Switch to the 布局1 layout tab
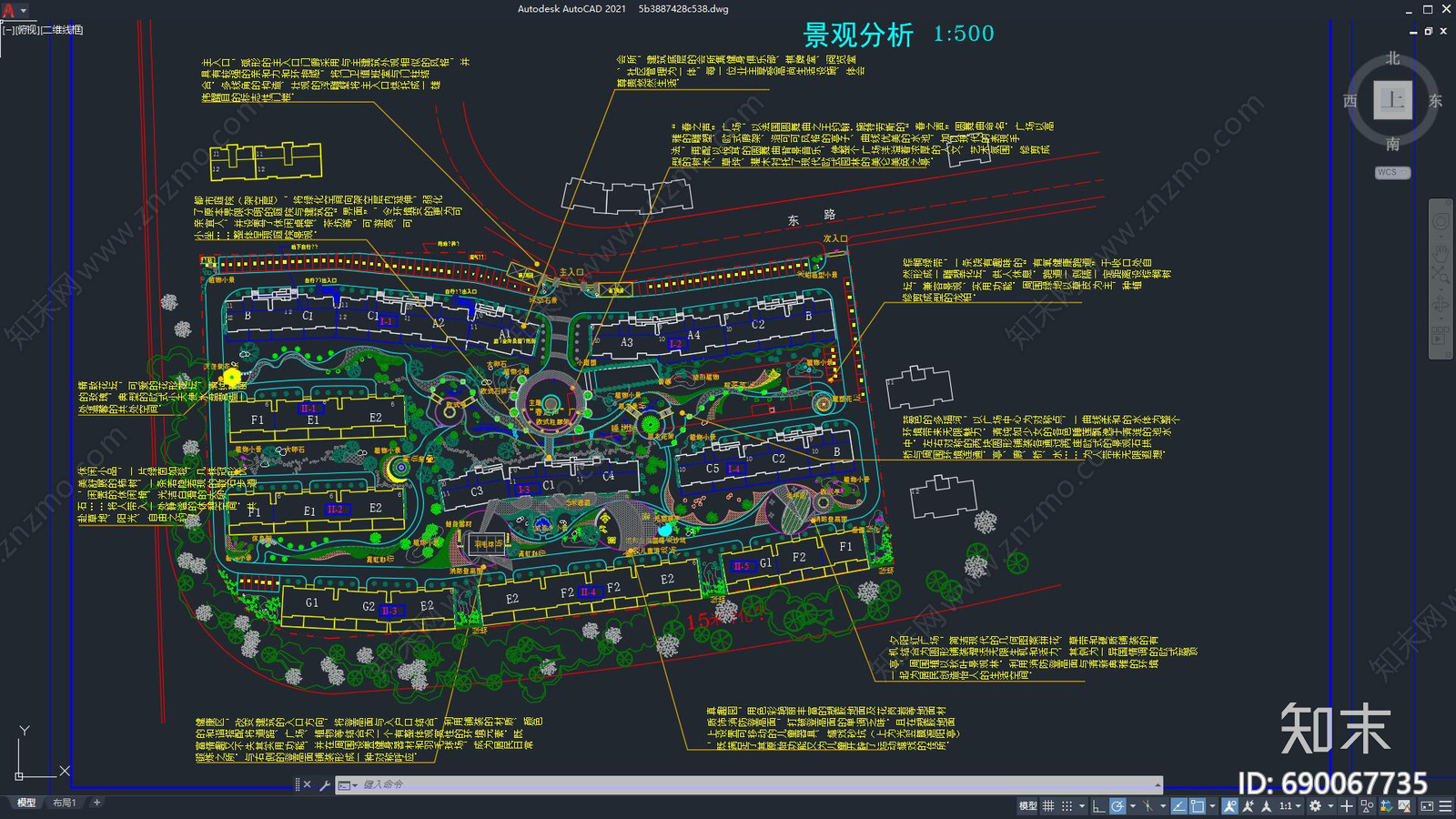 pos(65,802)
